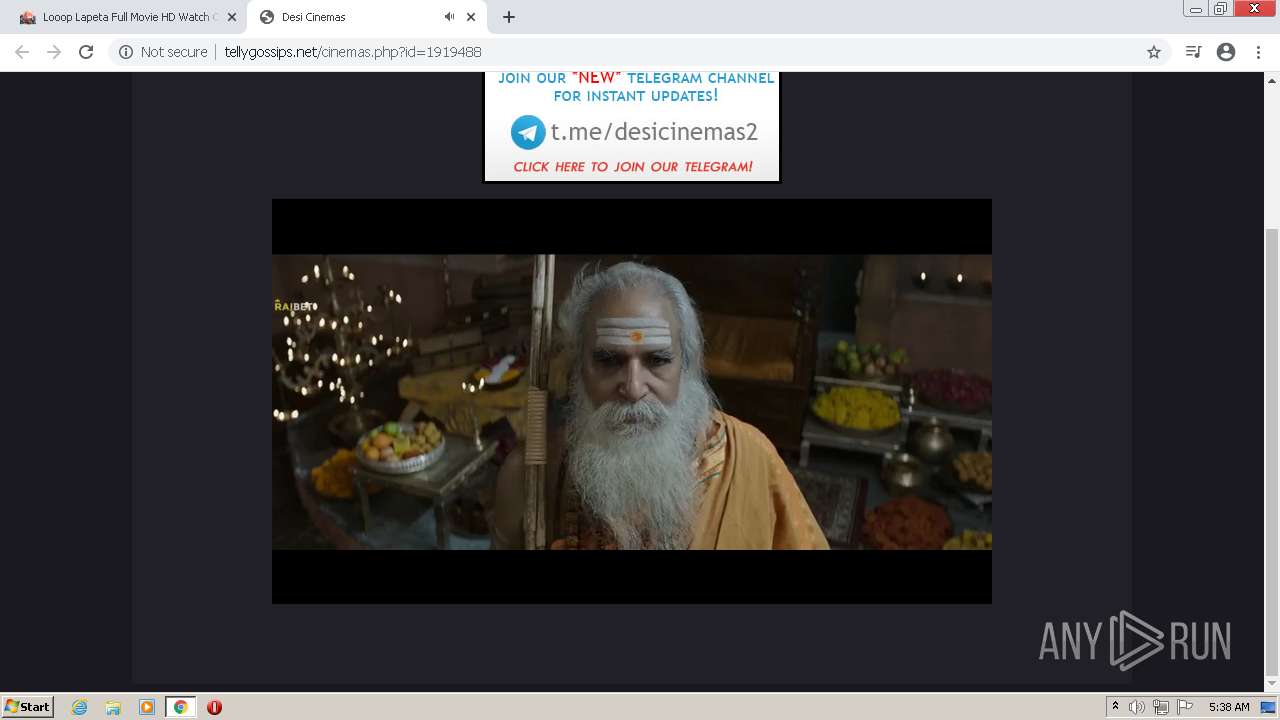Close the Looop Lapeta tab
This screenshot has height=720, width=1280.
click(x=231, y=17)
